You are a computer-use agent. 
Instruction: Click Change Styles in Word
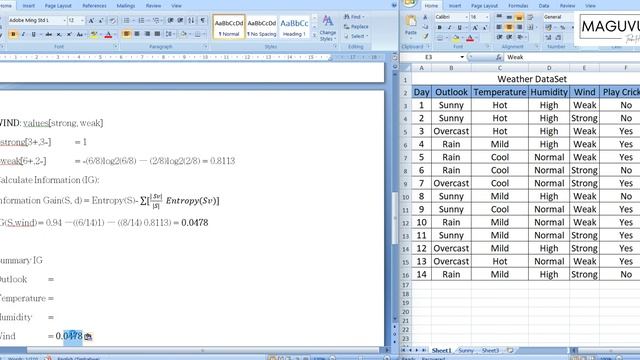pos(328,28)
